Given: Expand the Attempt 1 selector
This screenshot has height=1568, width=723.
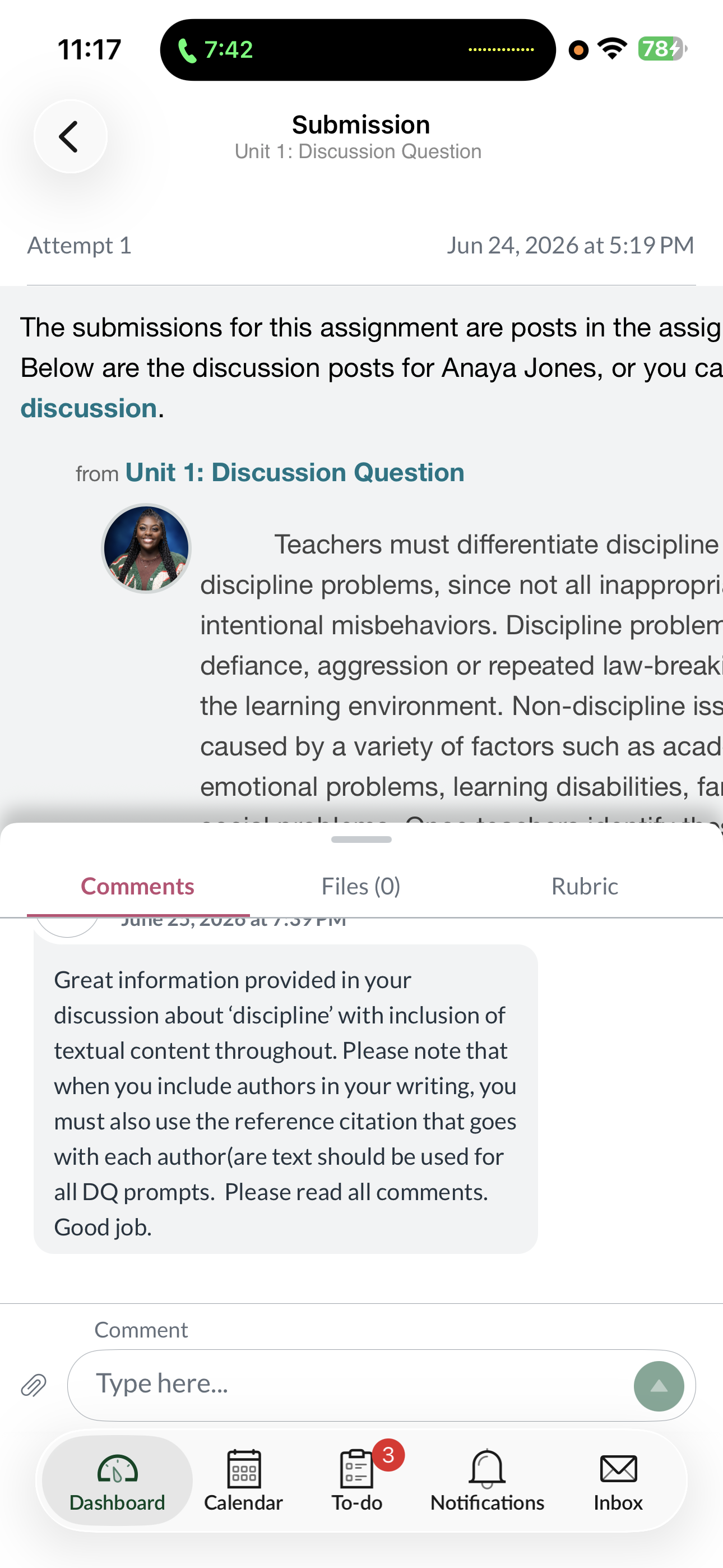Looking at the screenshot, I should [x=79, y=245].
